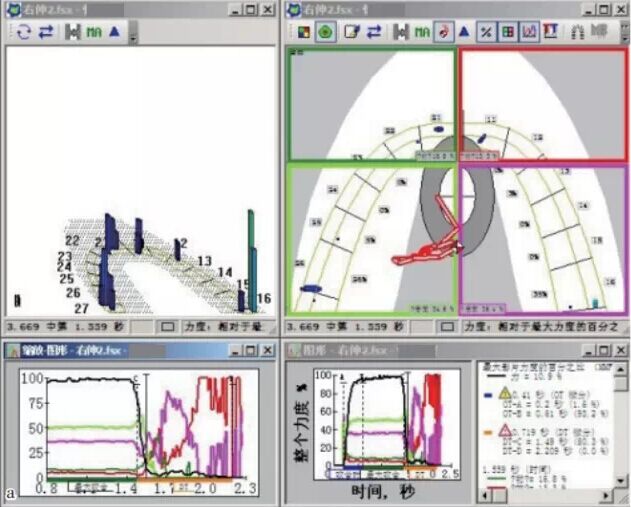631x507 pixels.
Task: Click the rotate view icon in left 3D window toolbar
Action: coord(22,31)
